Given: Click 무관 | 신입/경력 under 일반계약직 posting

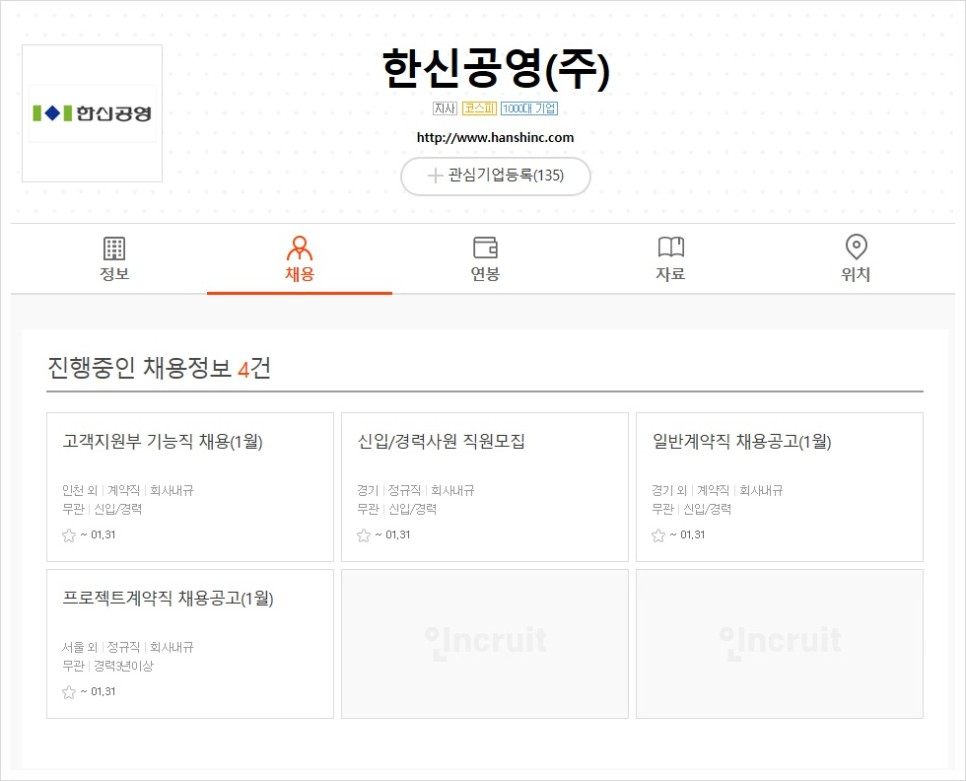Looking at the screenshot, I should point(691,509).
